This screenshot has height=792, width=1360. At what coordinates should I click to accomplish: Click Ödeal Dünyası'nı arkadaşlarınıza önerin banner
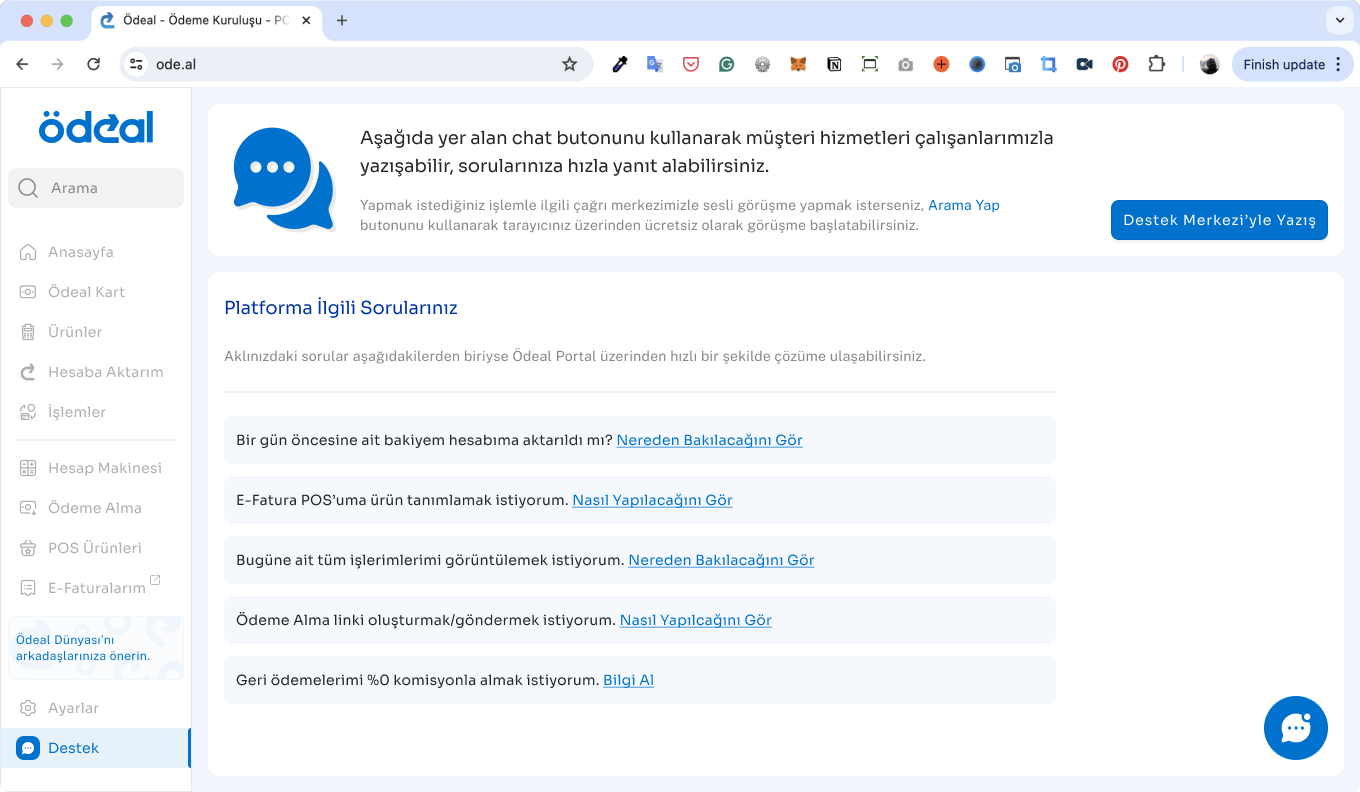(96, 648)
